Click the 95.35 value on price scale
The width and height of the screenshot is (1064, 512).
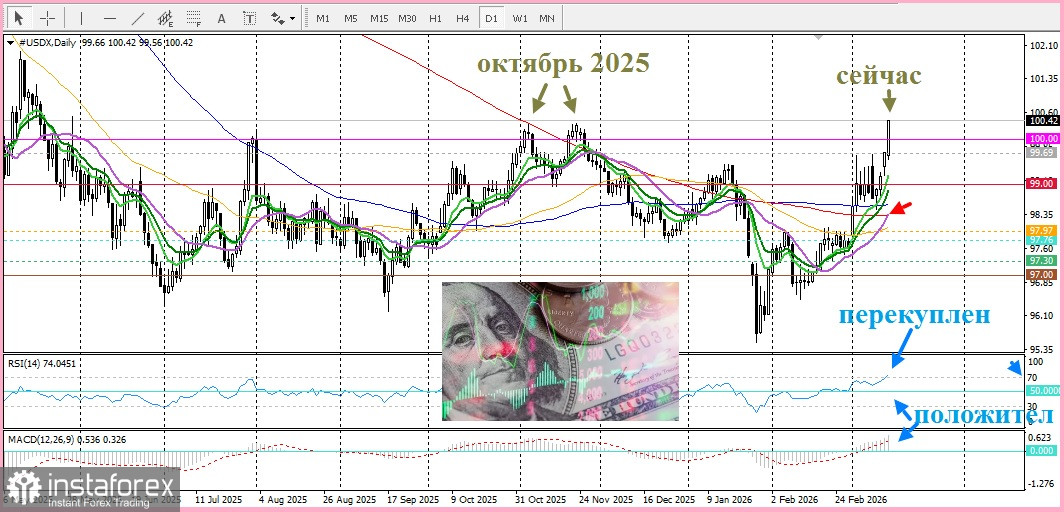(1042, 349)
